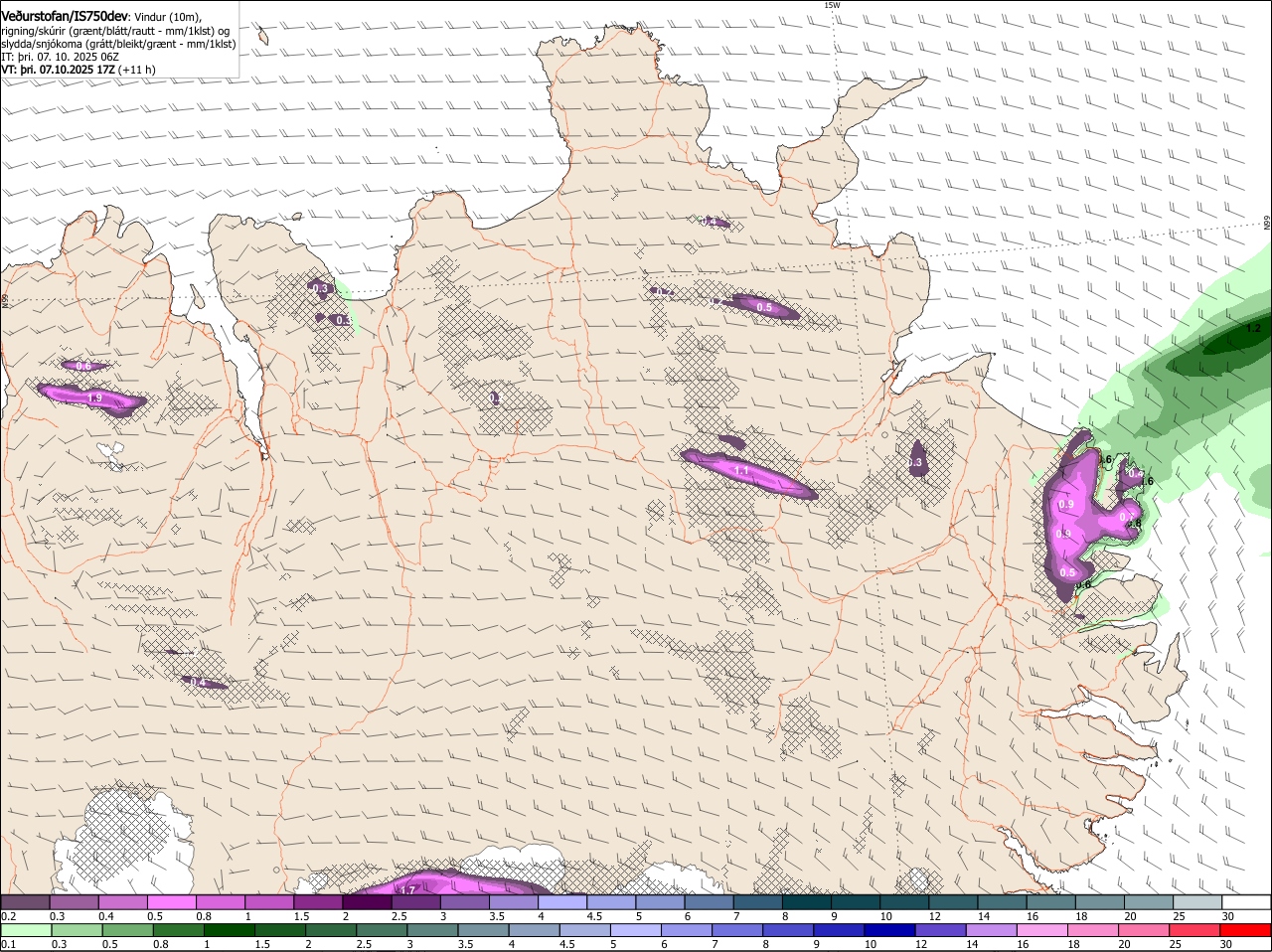Pick the blue rain swatch between 8 and 9
The image size is (1272, 952).
pyautogui.click(x=789, y=930)
